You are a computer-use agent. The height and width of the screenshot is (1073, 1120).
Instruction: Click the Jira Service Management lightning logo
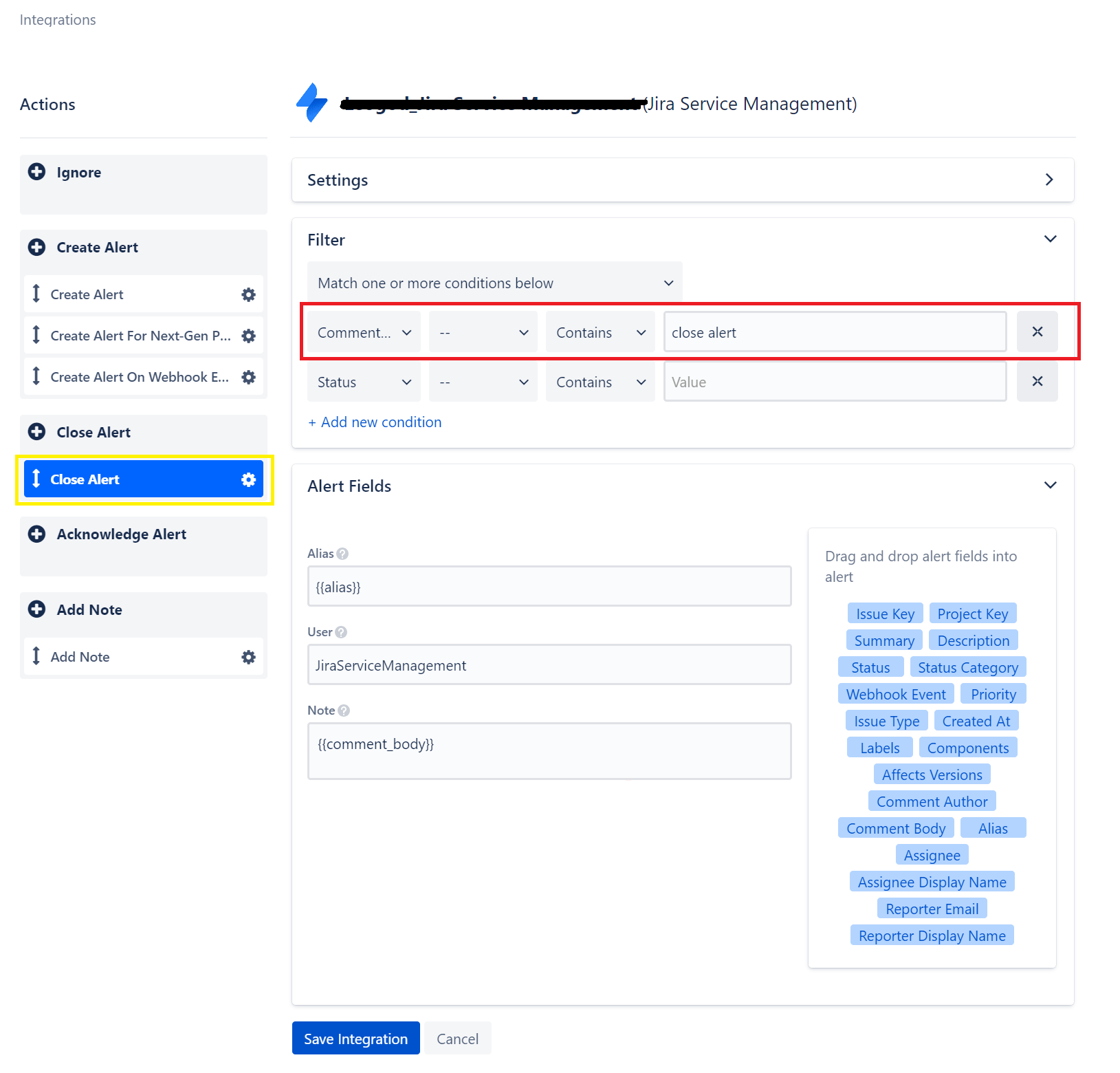312,103
